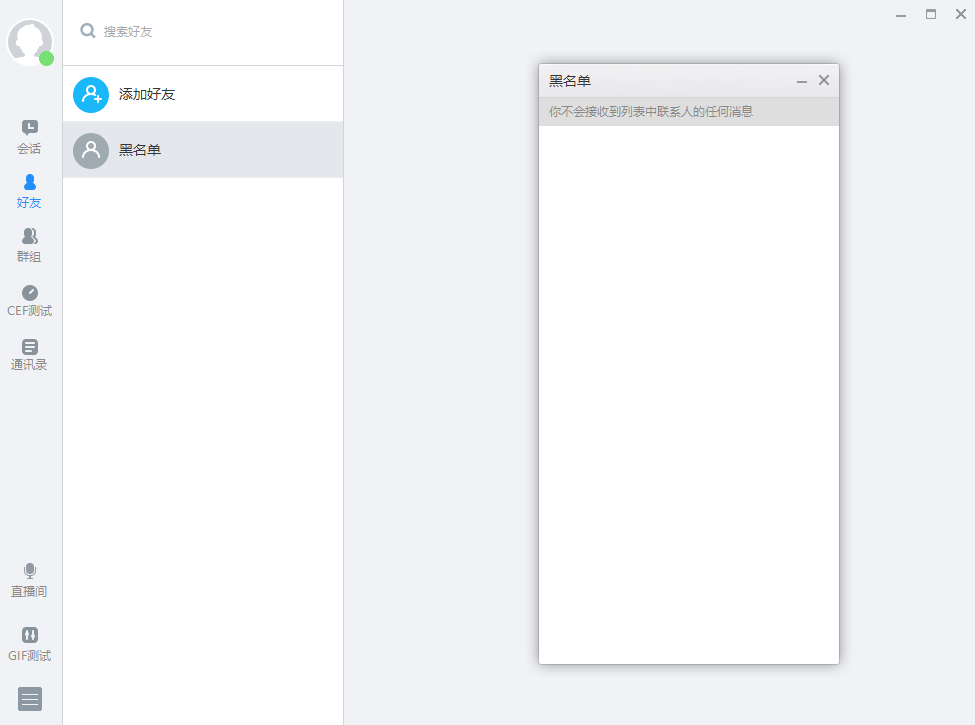Image resolution: width=975 pixels, height=725 pixels.
Task: Click the search magnifier icon
Action: coord(88,30)
